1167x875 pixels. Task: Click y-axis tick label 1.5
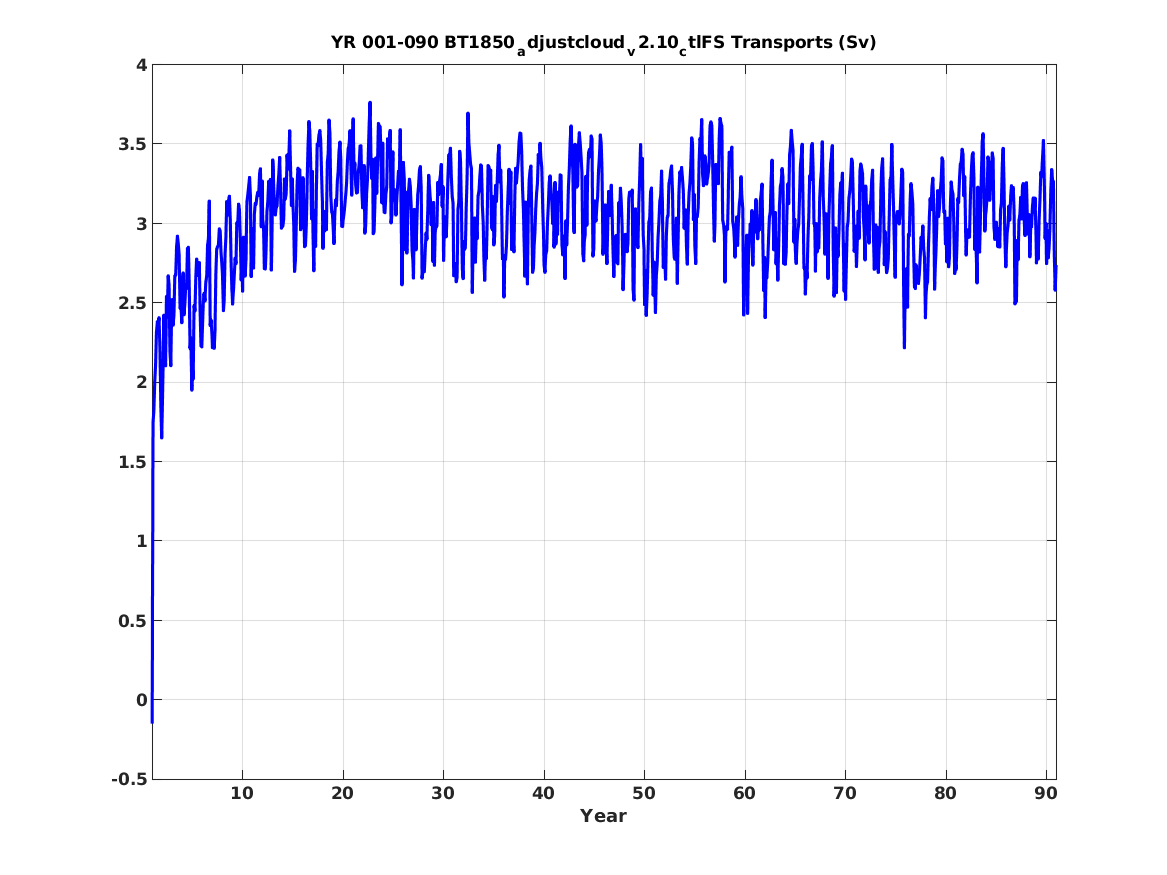[133, 462]
